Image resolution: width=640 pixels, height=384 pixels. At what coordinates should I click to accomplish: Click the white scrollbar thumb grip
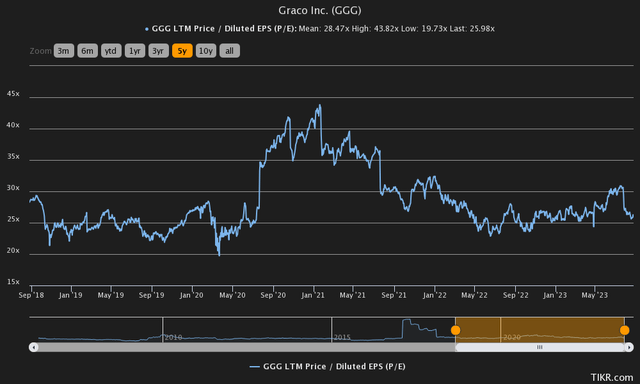tap(540, 347)
